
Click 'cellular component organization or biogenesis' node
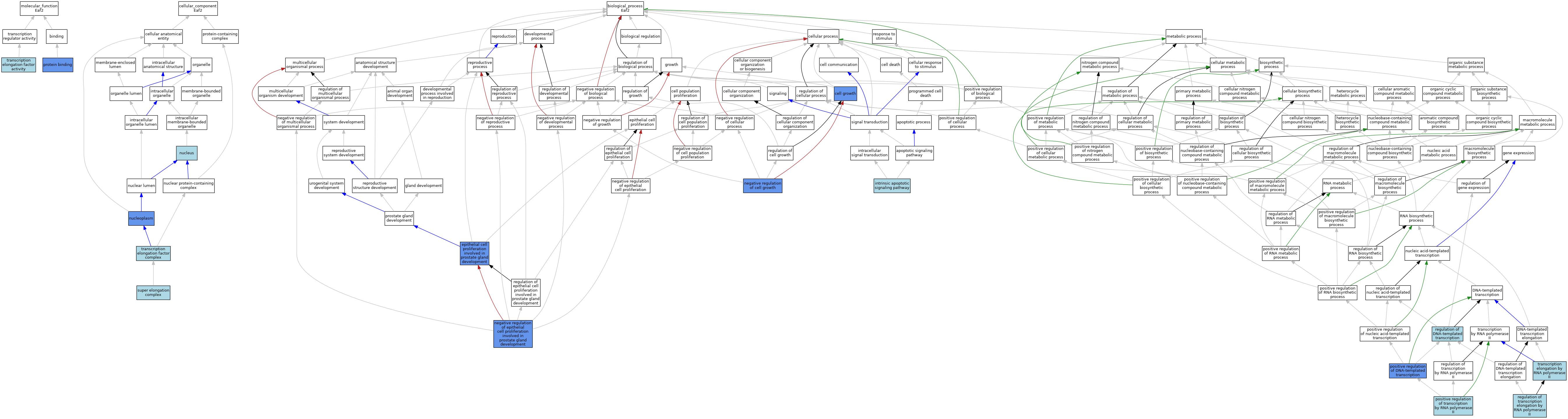(x=752, y=64)
